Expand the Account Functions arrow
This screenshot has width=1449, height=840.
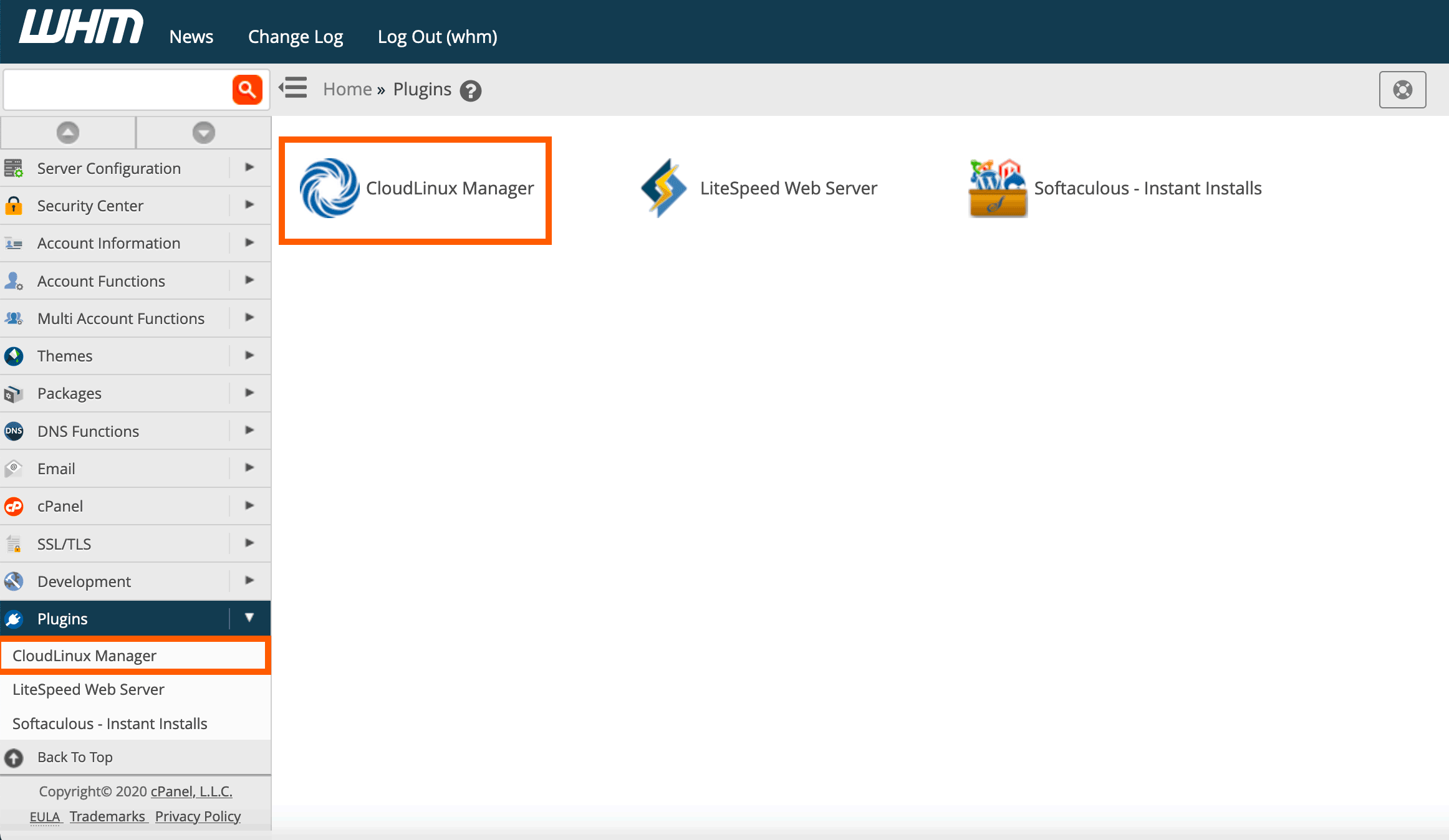click(x=249, y=280)
